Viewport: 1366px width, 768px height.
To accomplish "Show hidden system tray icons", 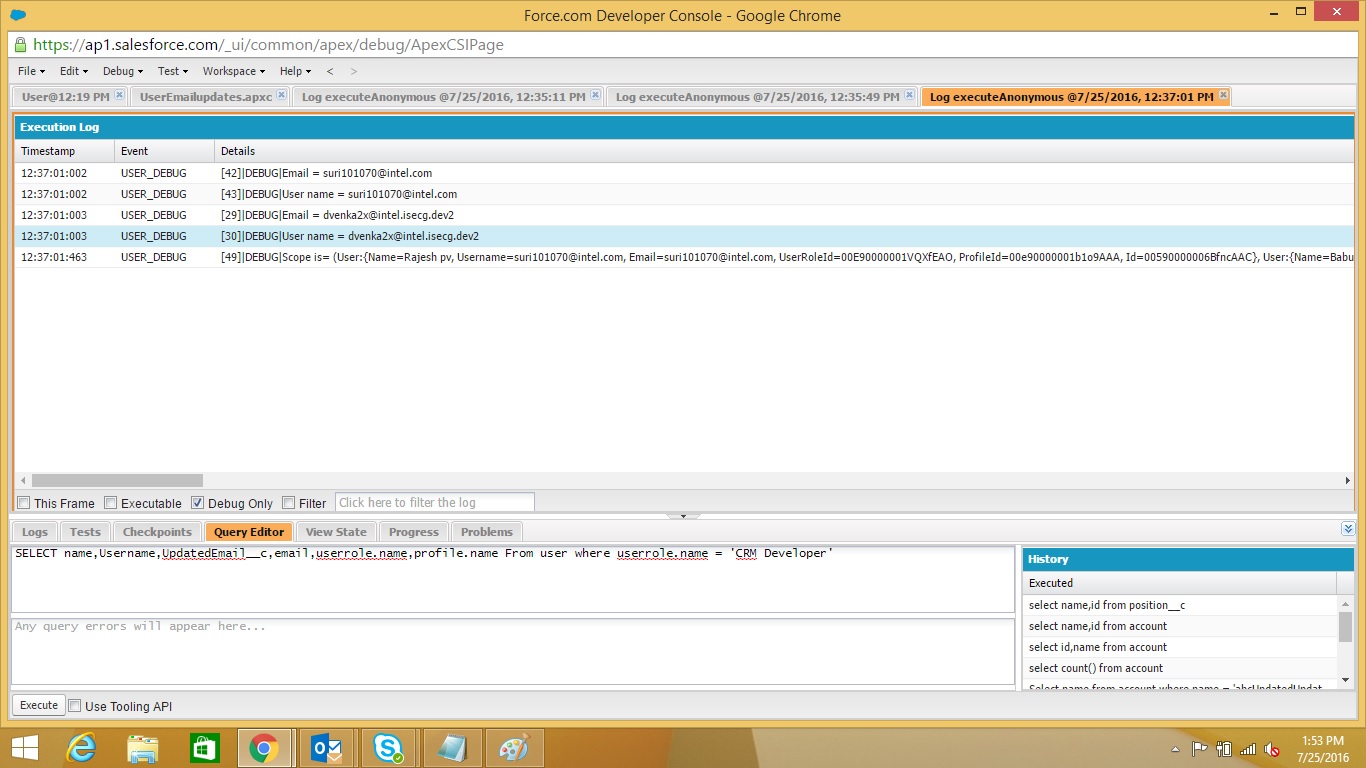I will (x=1176, y=749).
